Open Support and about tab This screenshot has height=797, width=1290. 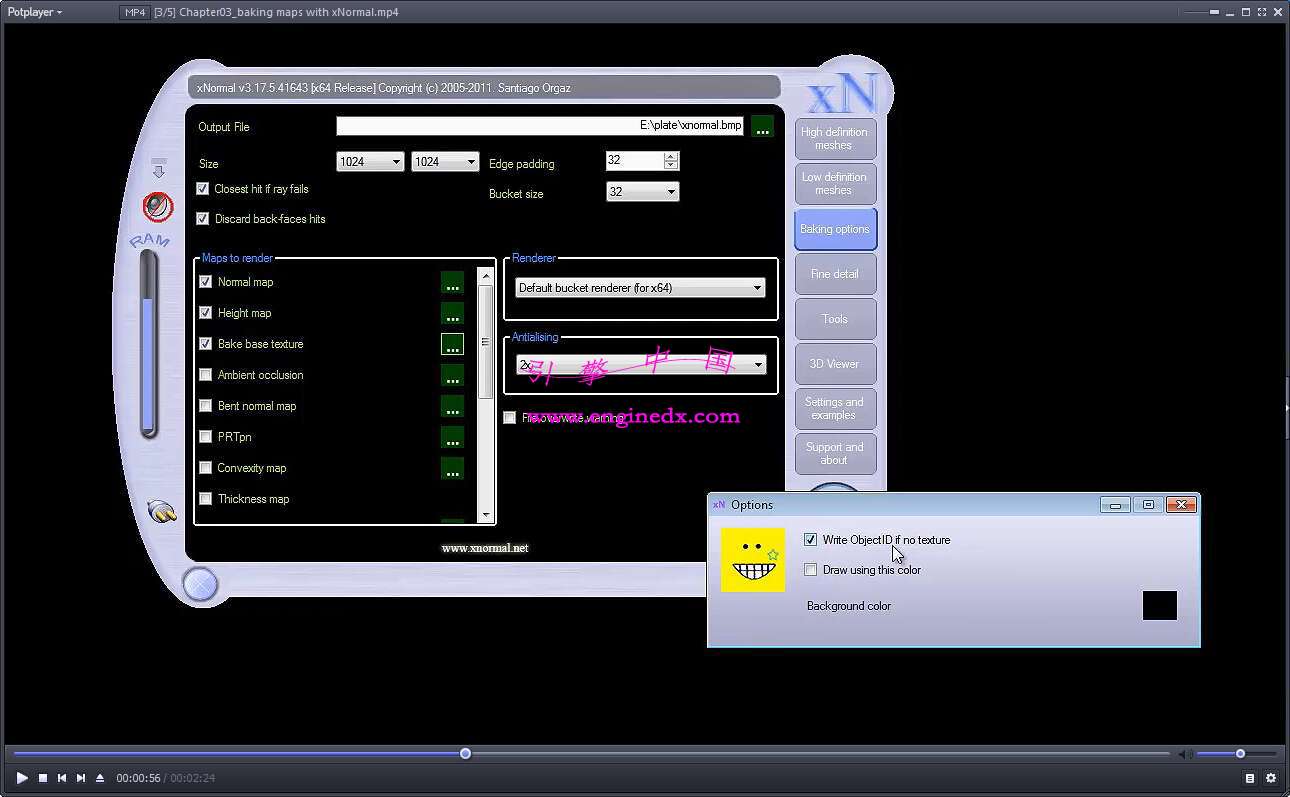point(835,454)
